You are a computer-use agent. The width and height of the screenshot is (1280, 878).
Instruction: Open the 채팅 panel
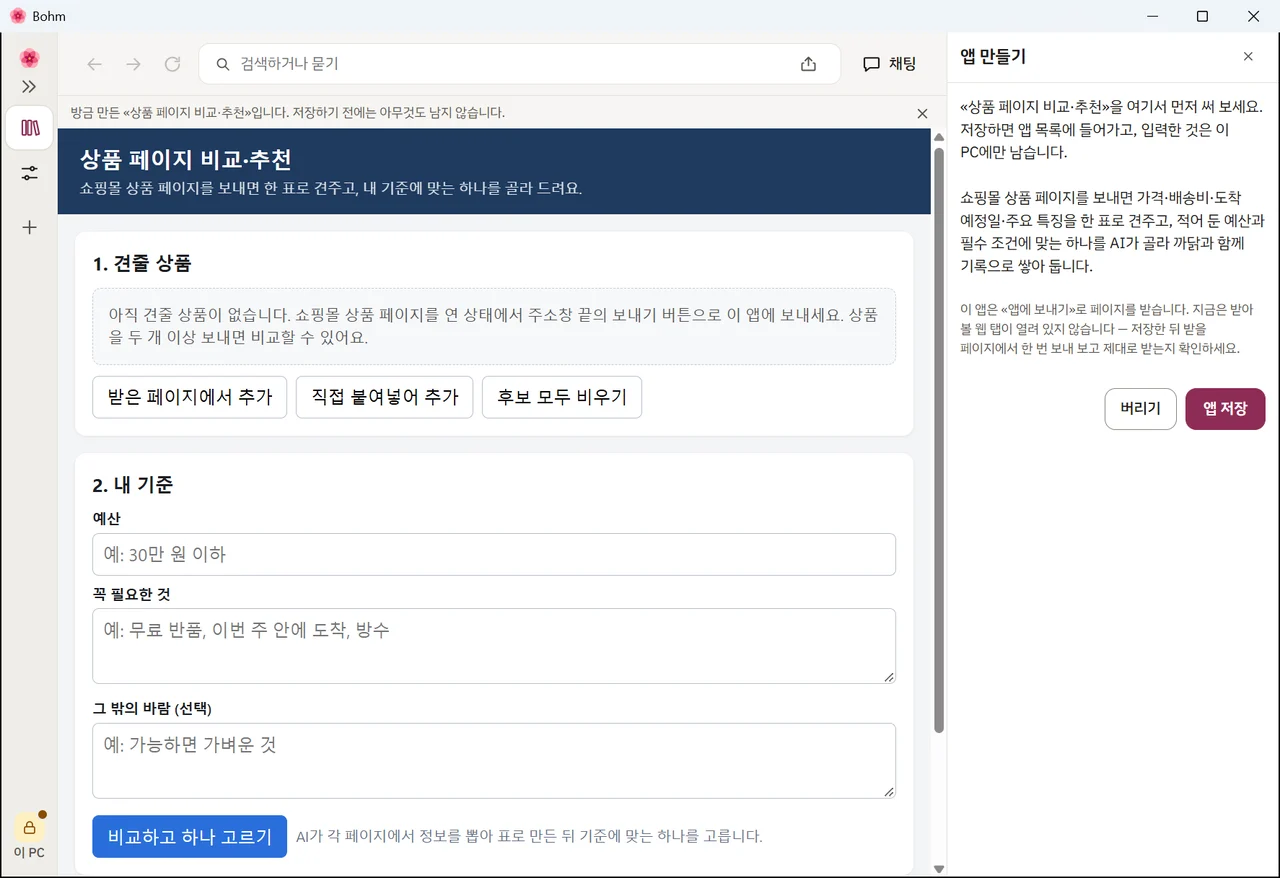889,64
